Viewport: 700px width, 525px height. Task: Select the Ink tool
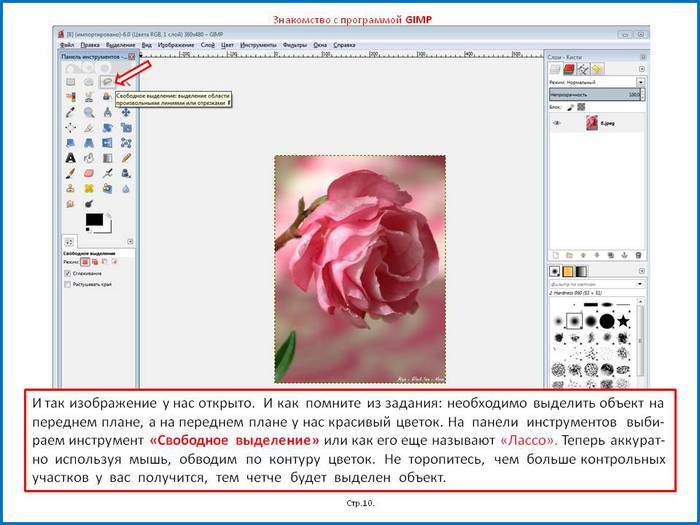126,173
